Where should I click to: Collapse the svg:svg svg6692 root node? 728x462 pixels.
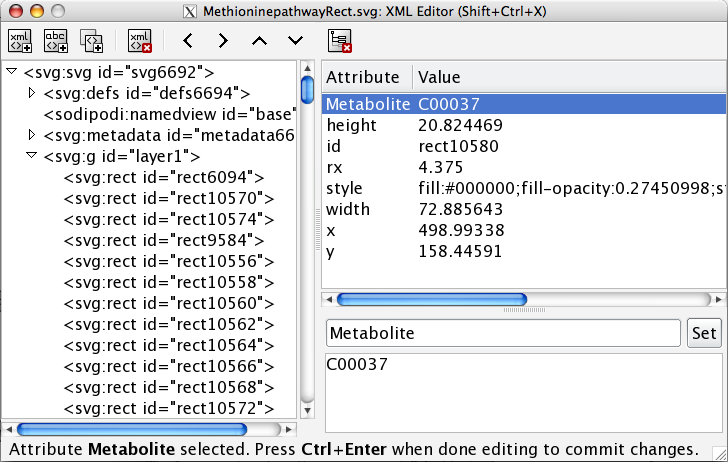[12, 72]
